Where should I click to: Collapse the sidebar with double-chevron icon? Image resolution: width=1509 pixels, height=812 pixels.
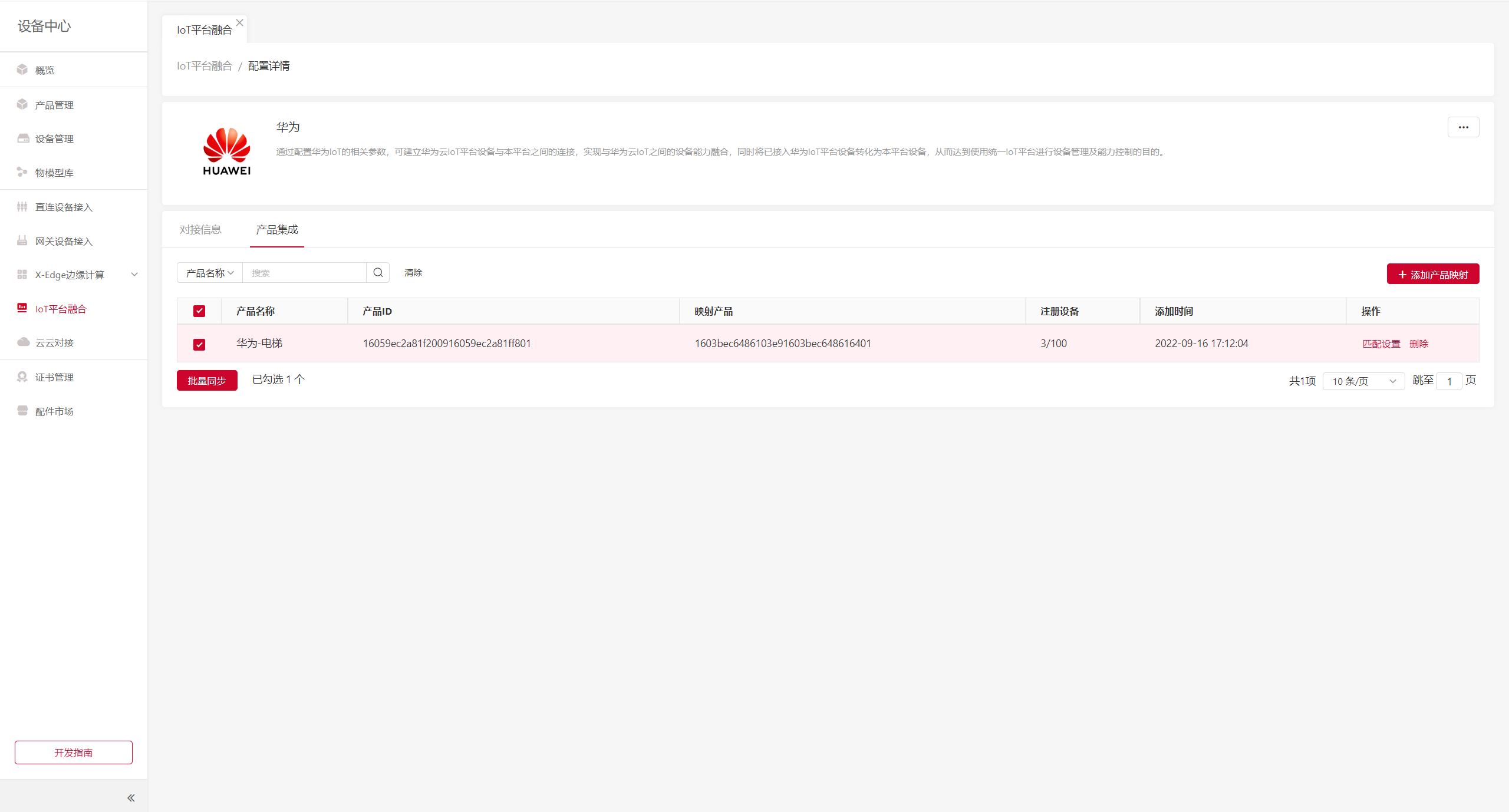coord(131,798)
